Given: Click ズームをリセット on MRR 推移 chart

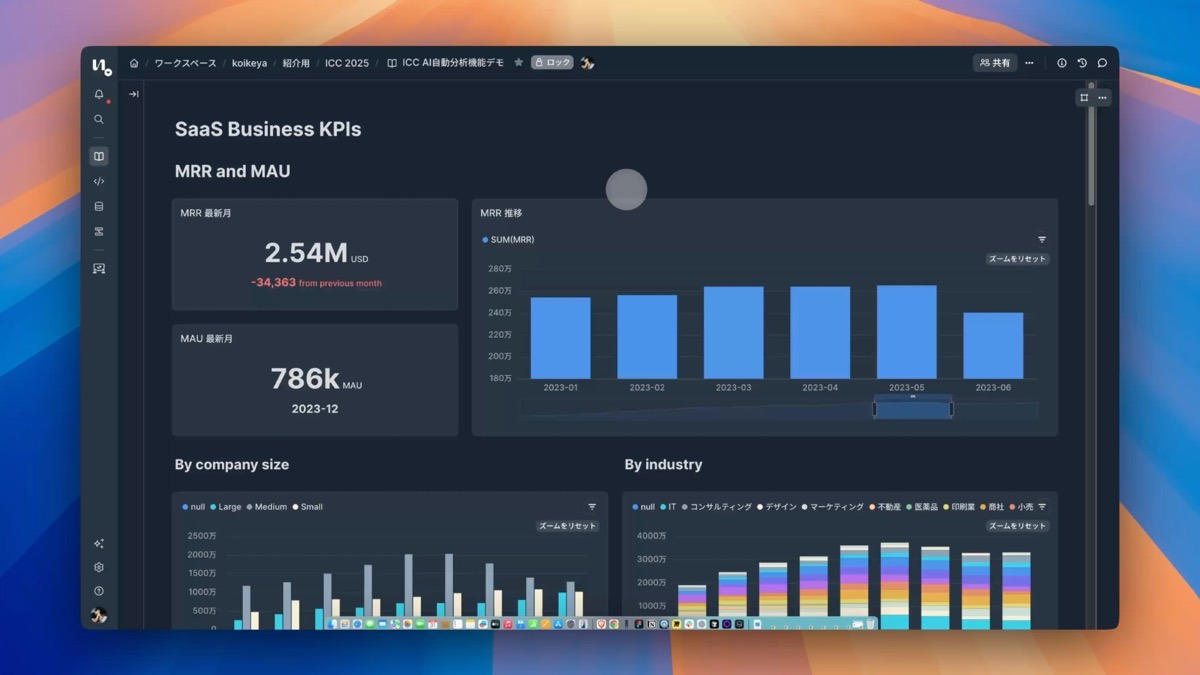Looking at the screenshot, I should 1017,259.
